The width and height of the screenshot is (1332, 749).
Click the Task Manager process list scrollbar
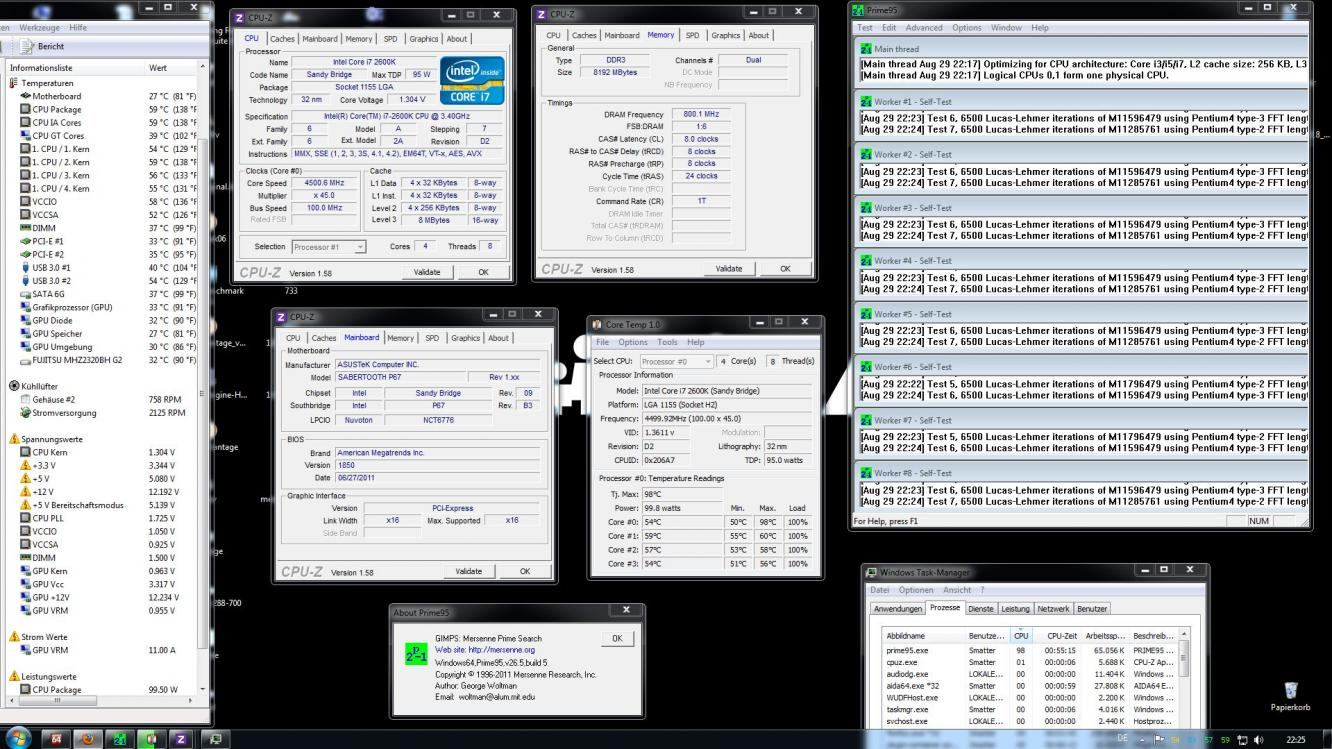point(1184,677)
